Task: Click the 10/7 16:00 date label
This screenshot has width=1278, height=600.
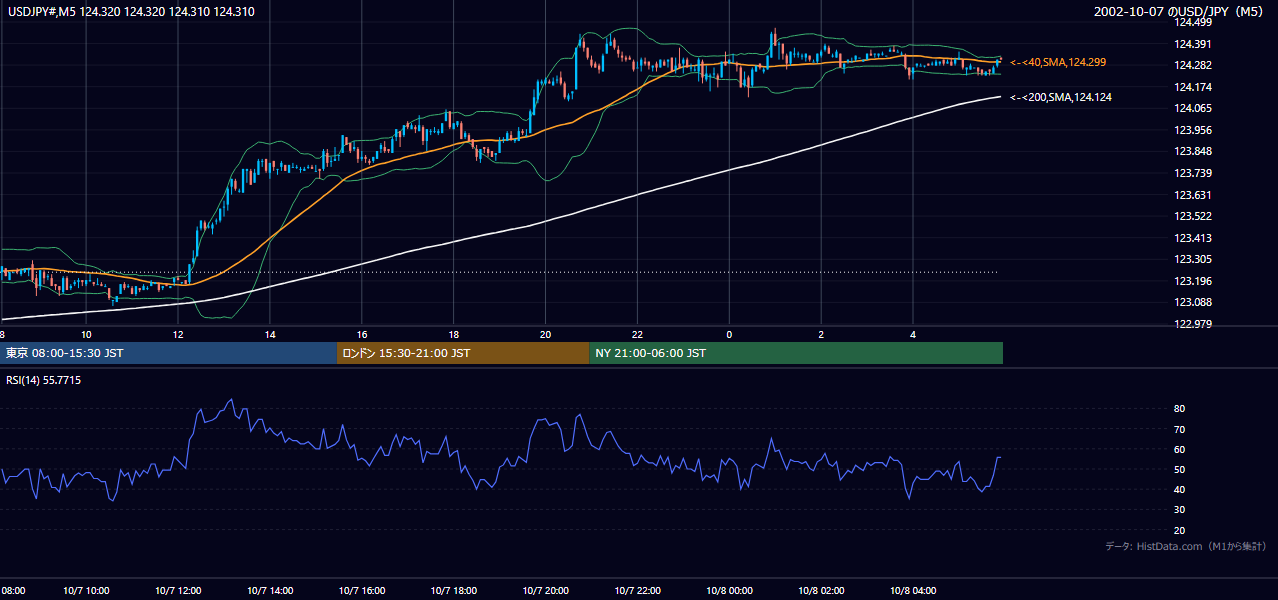Action: tap(362, 590)
